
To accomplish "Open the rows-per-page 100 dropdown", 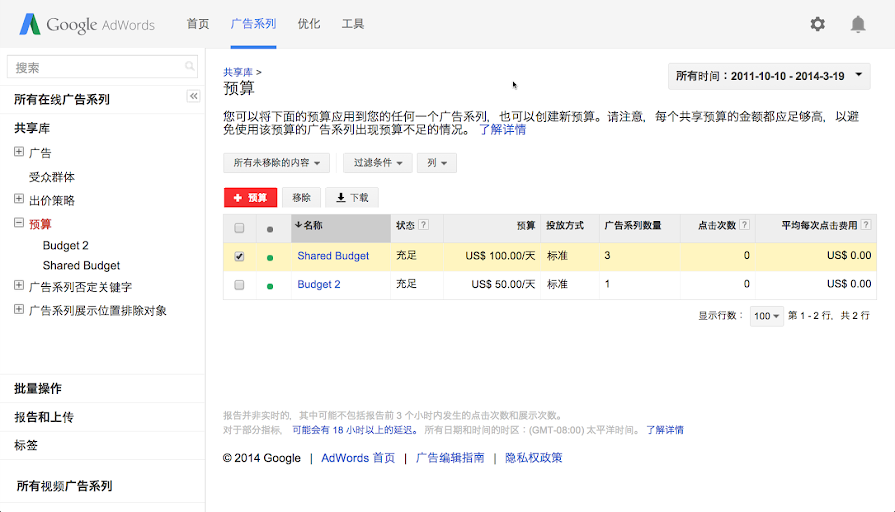I will click(767, 316).
